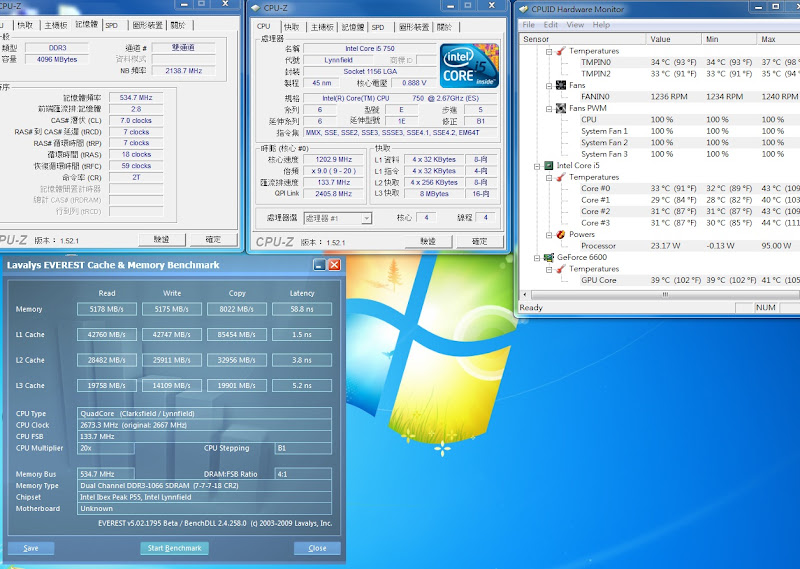Collapse the Temperatures node containing TMPIN0
The width and height of the screenshot is (800, 569).
(x=549, y=52)
